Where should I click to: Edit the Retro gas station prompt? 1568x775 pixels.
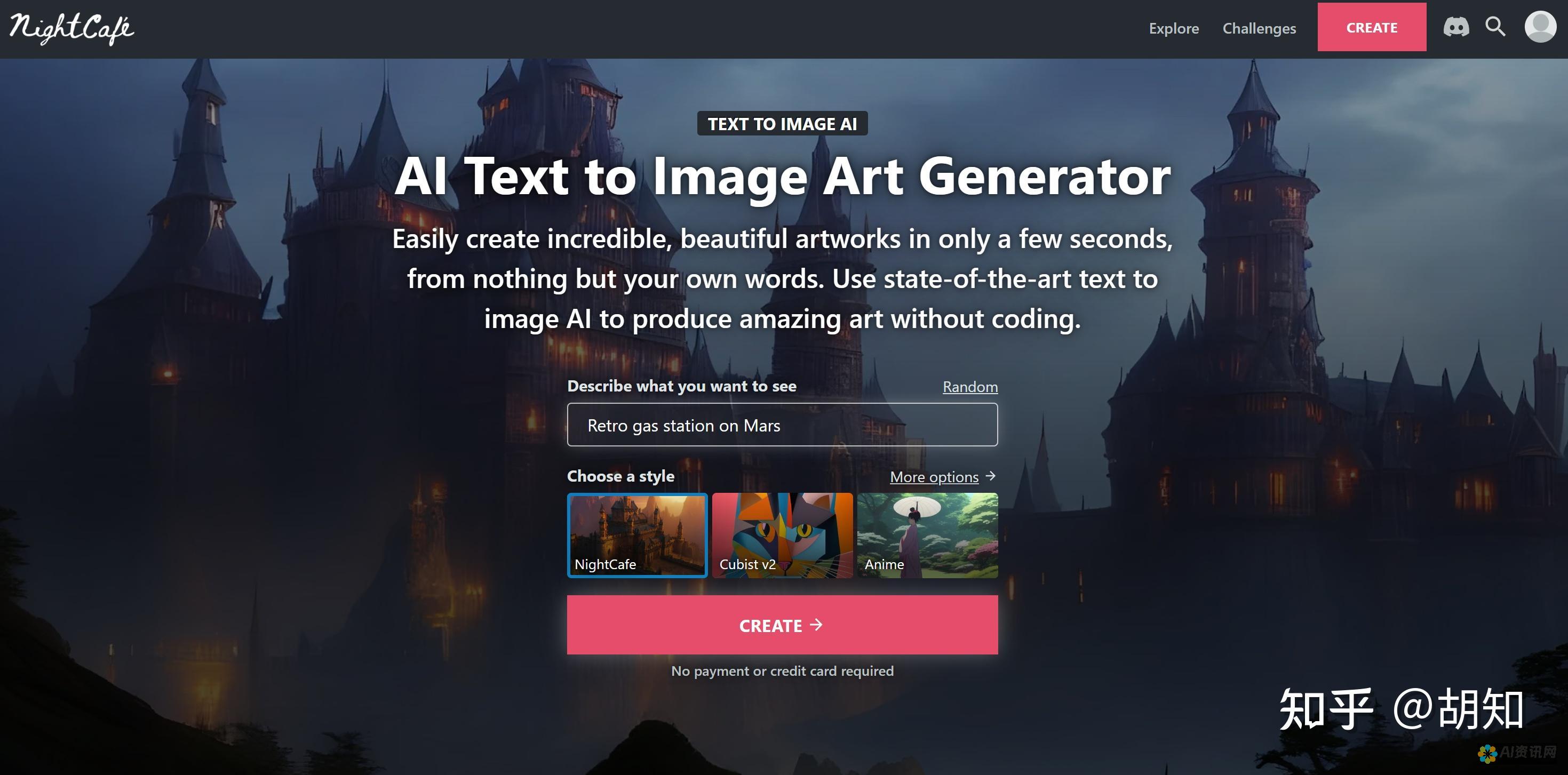click(x=782, y=425)
